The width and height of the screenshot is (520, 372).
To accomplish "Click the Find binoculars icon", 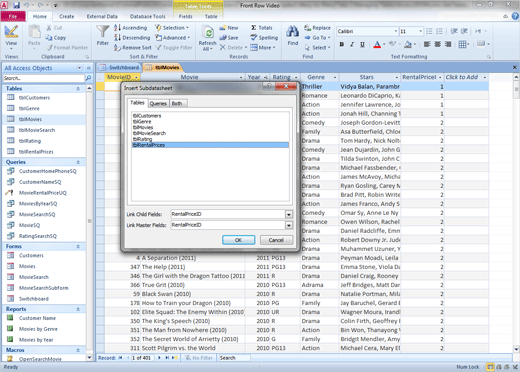I will pos(292,32).
